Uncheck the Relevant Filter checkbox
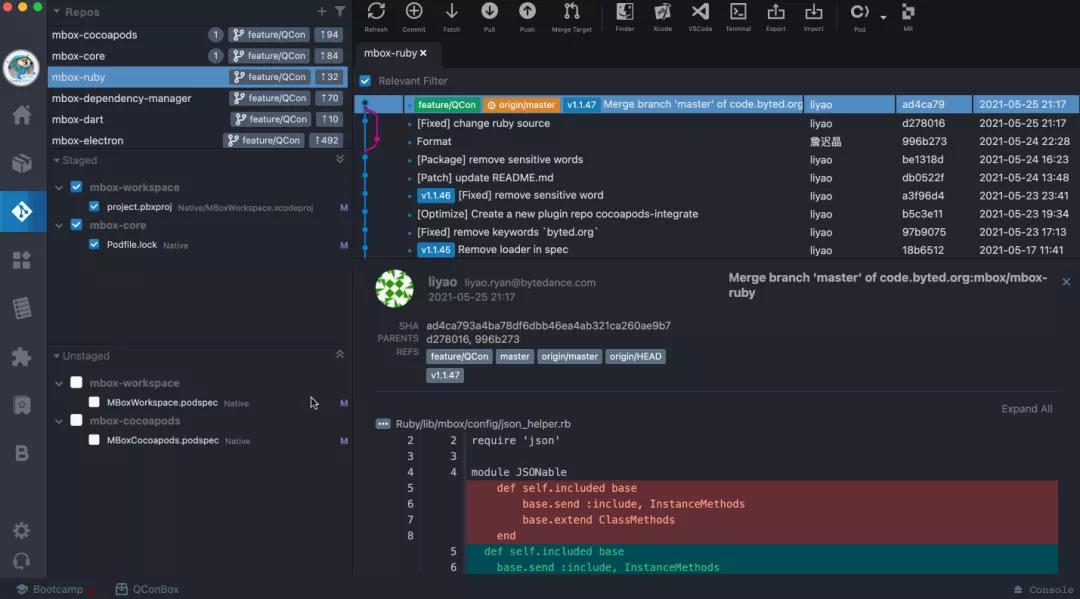The height and width of the screenshot is (599, 1080). pos(365,81)
